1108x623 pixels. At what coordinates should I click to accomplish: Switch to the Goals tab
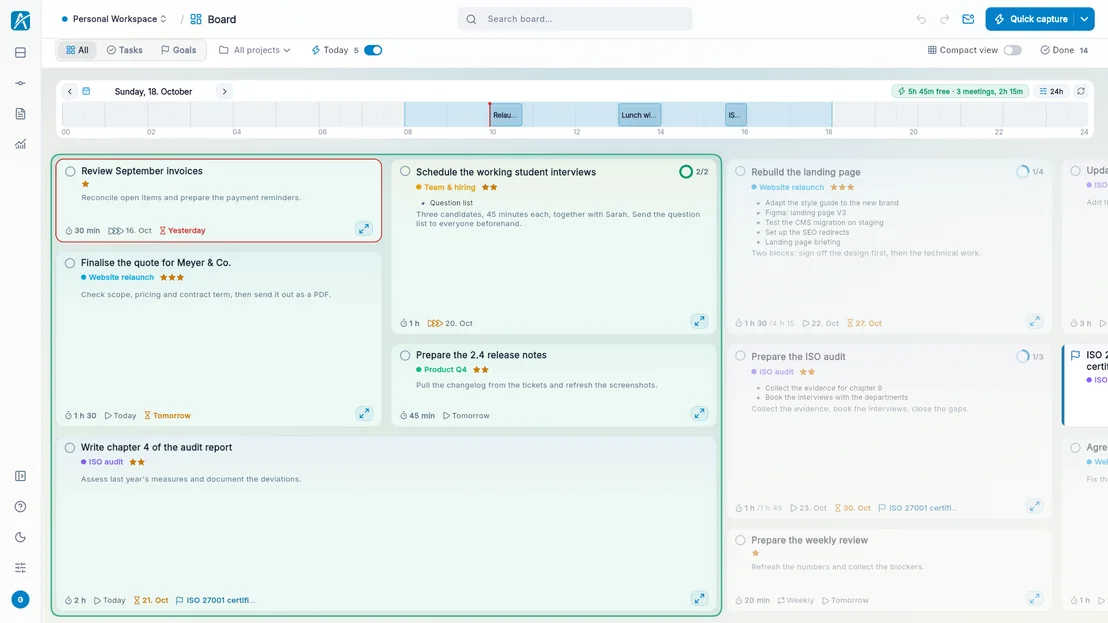click(179, 50)
